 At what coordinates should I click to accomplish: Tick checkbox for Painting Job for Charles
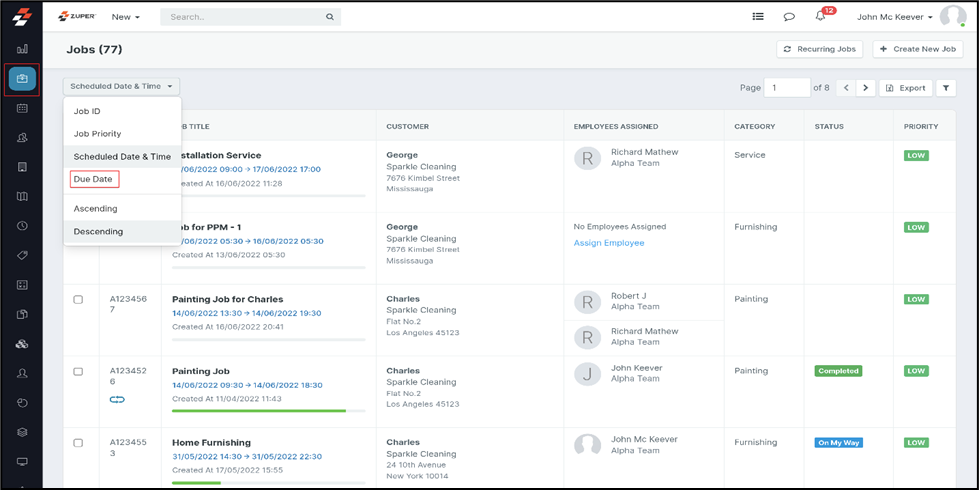click(78, 300)
